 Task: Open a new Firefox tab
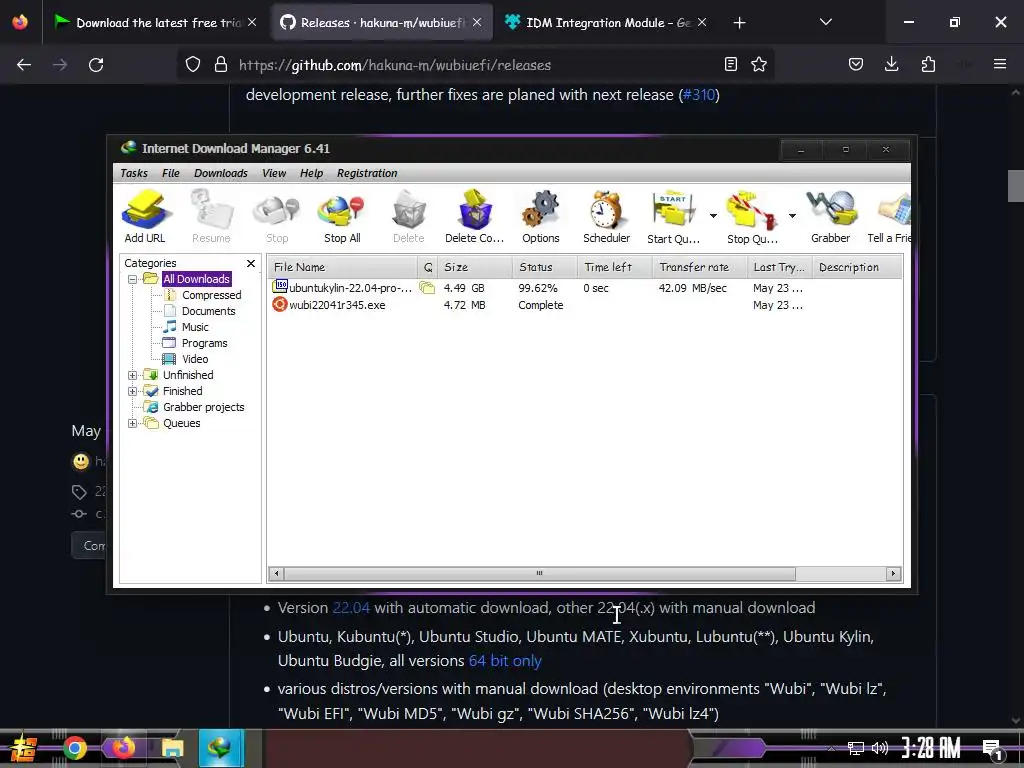point(739,23)
